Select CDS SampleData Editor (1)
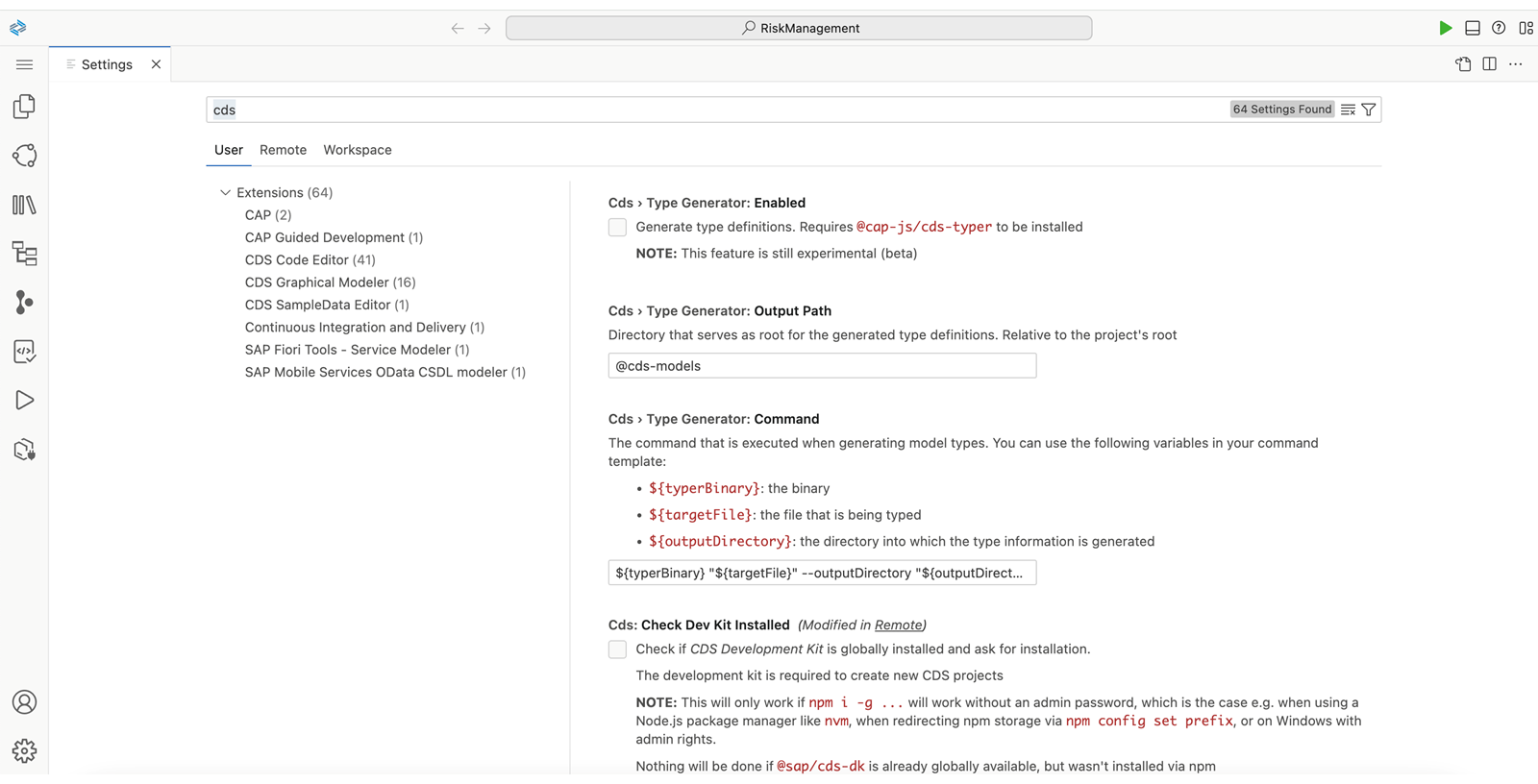 coord(327,305)
